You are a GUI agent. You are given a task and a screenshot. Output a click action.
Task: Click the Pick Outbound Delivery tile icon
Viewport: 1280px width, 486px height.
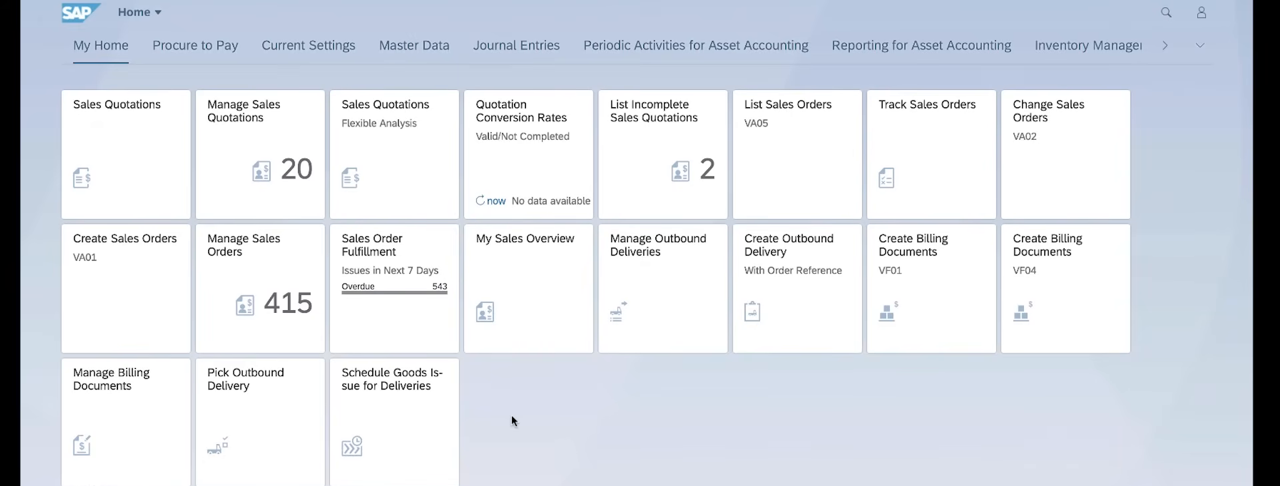218,445
